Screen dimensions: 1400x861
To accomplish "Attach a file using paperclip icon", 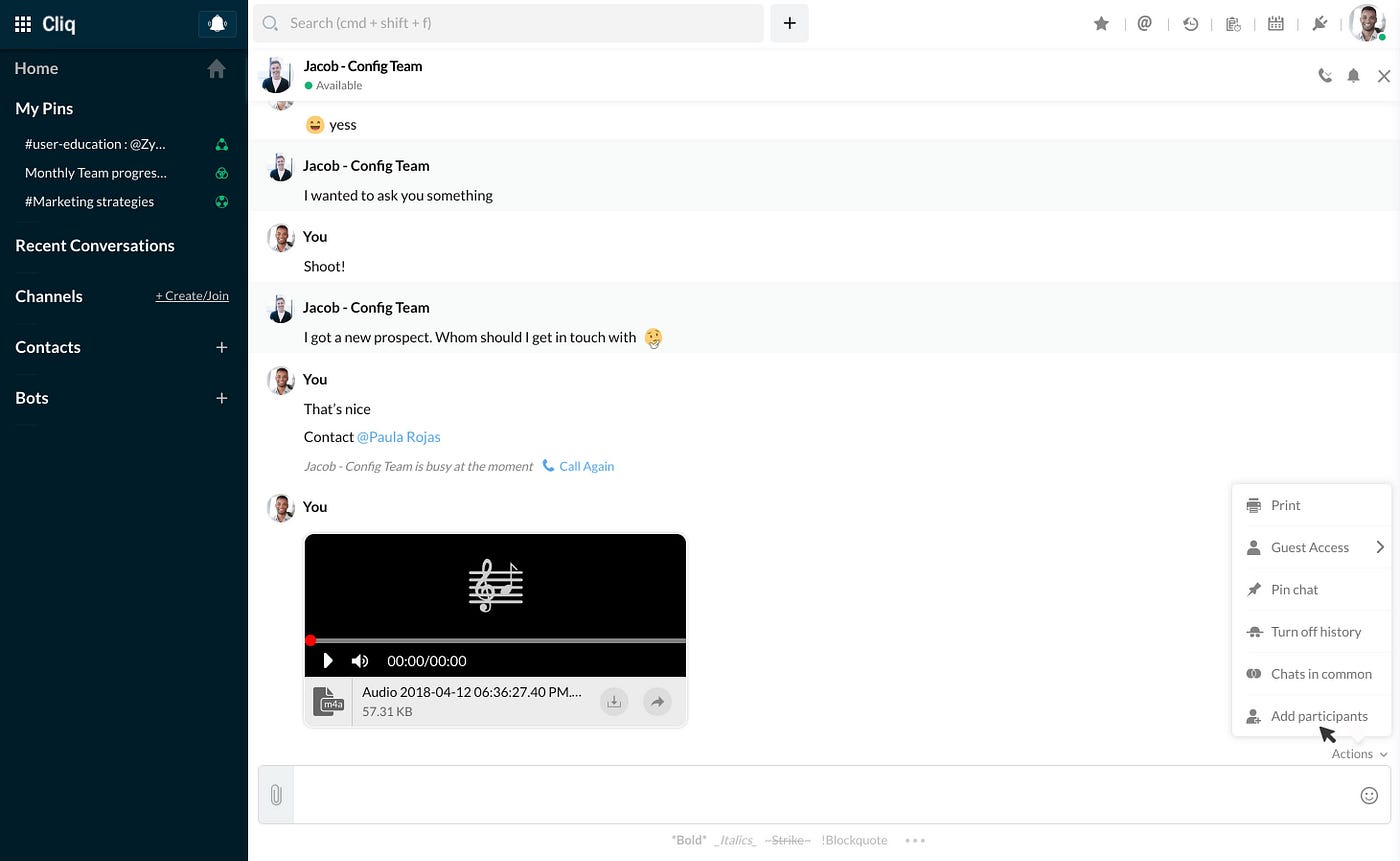I will point(276,795).
